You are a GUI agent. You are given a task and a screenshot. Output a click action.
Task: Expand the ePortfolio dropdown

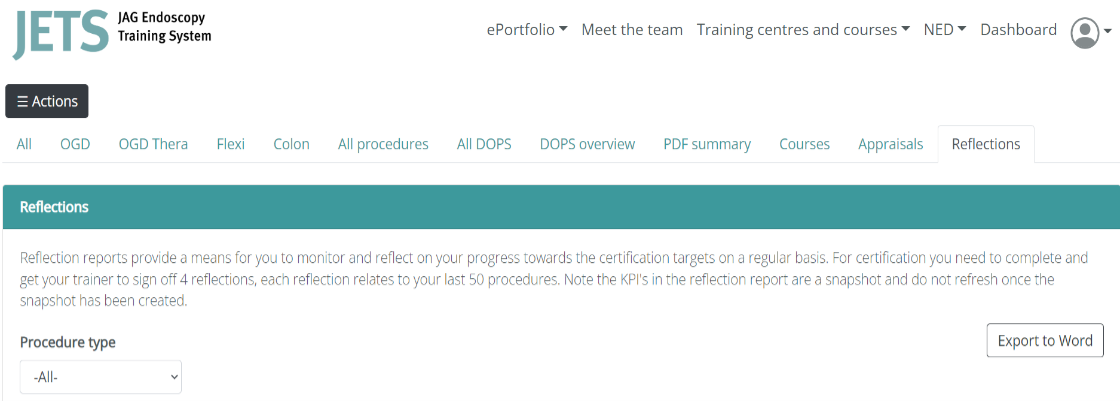(x=527, y=30)
